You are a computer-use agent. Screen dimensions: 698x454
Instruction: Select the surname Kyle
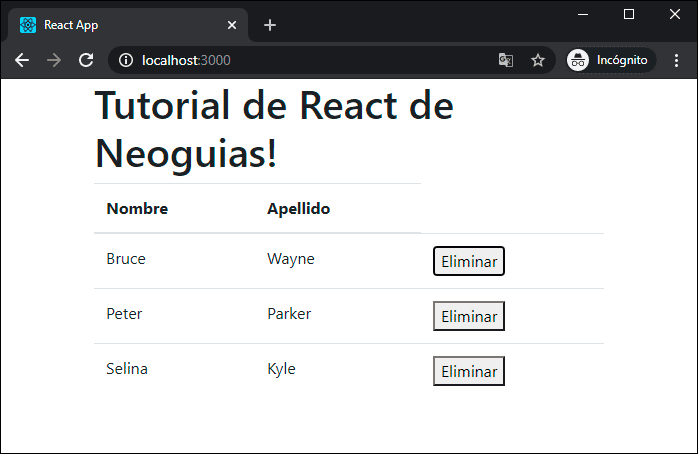[281, 369]
